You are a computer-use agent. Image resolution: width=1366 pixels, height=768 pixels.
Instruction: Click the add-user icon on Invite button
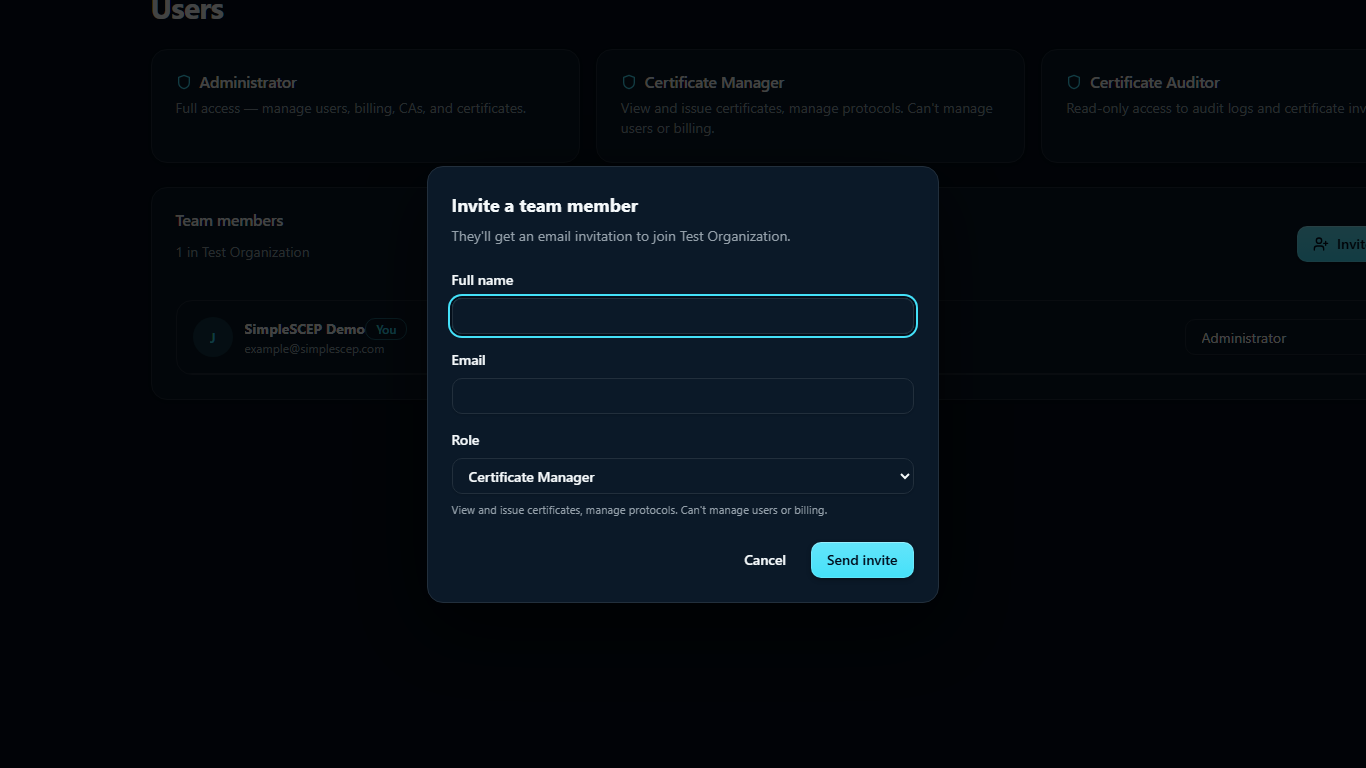1321,244
